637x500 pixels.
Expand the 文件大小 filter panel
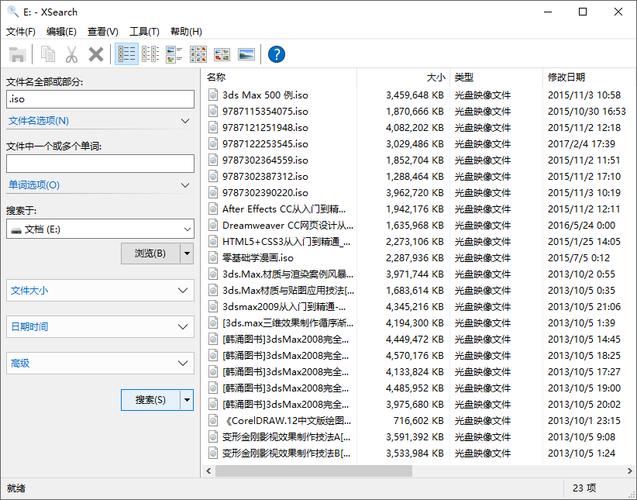point(100,290)
